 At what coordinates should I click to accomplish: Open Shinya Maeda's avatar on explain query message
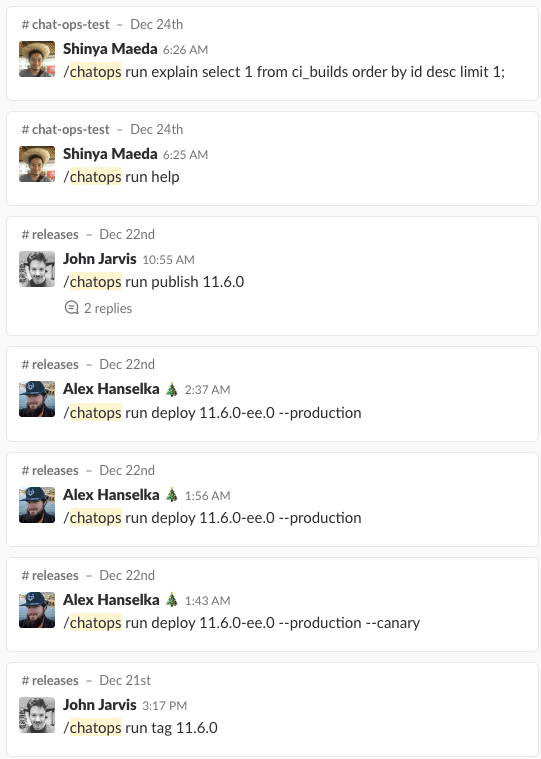pos(37,59)
